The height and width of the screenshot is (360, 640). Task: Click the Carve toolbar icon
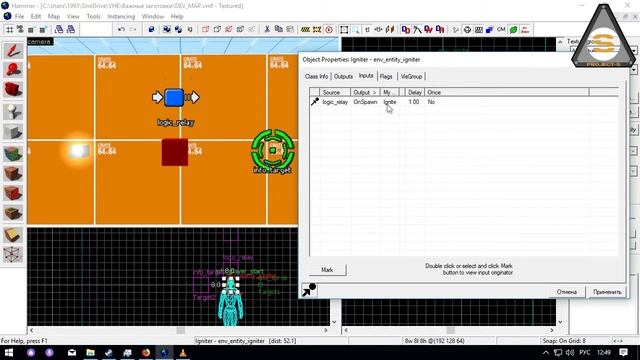pos(151,29)
